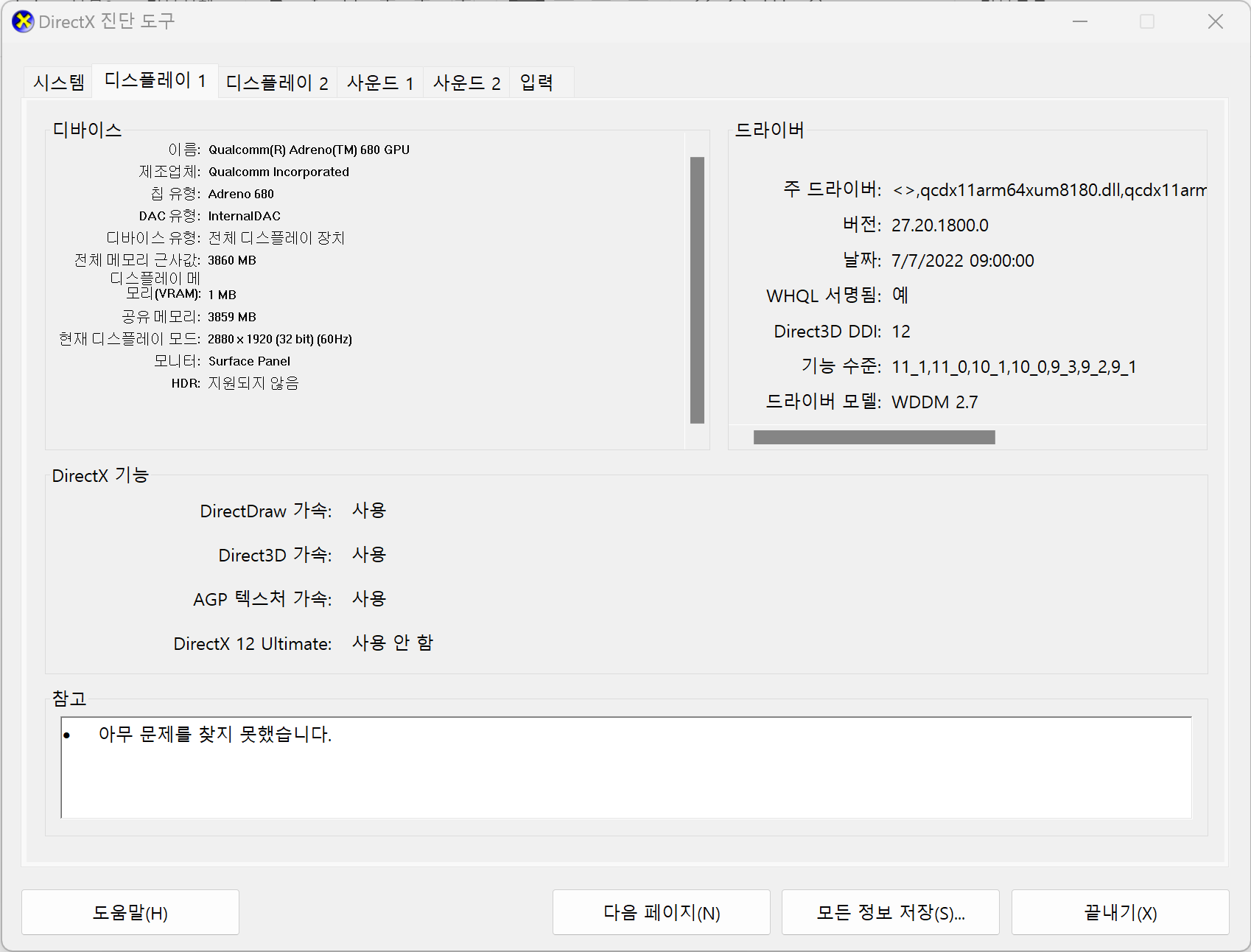
Task: Click the driver panel horizontal scrollbar
Action: (x=874, y=437)
